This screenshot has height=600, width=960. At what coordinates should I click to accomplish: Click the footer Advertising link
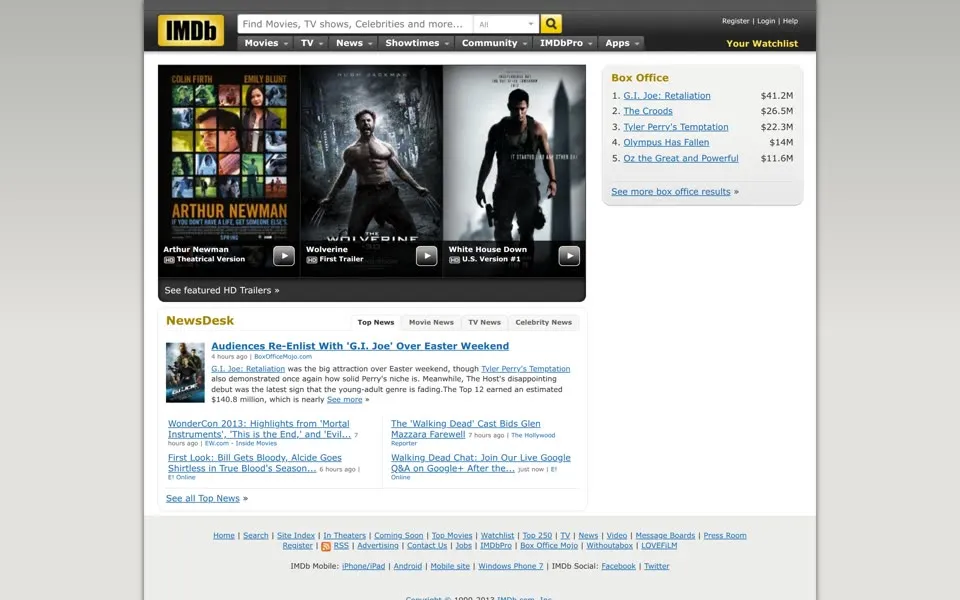pos(378,546)
